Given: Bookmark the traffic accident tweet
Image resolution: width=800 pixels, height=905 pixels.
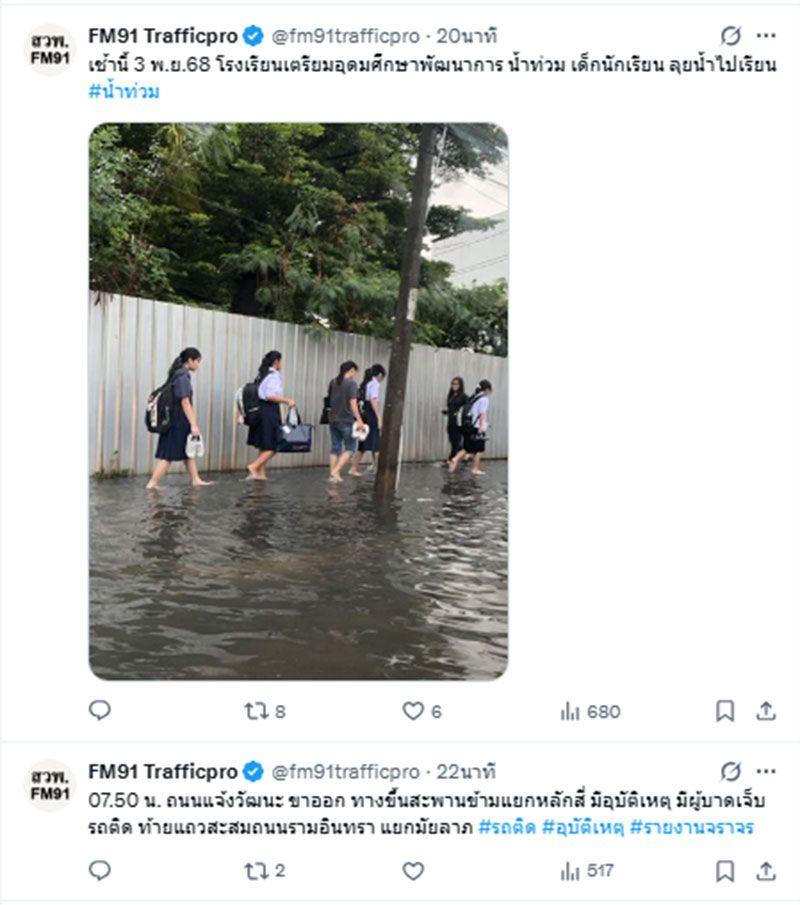Looking at the screenshot, I should tap(725, 871).
